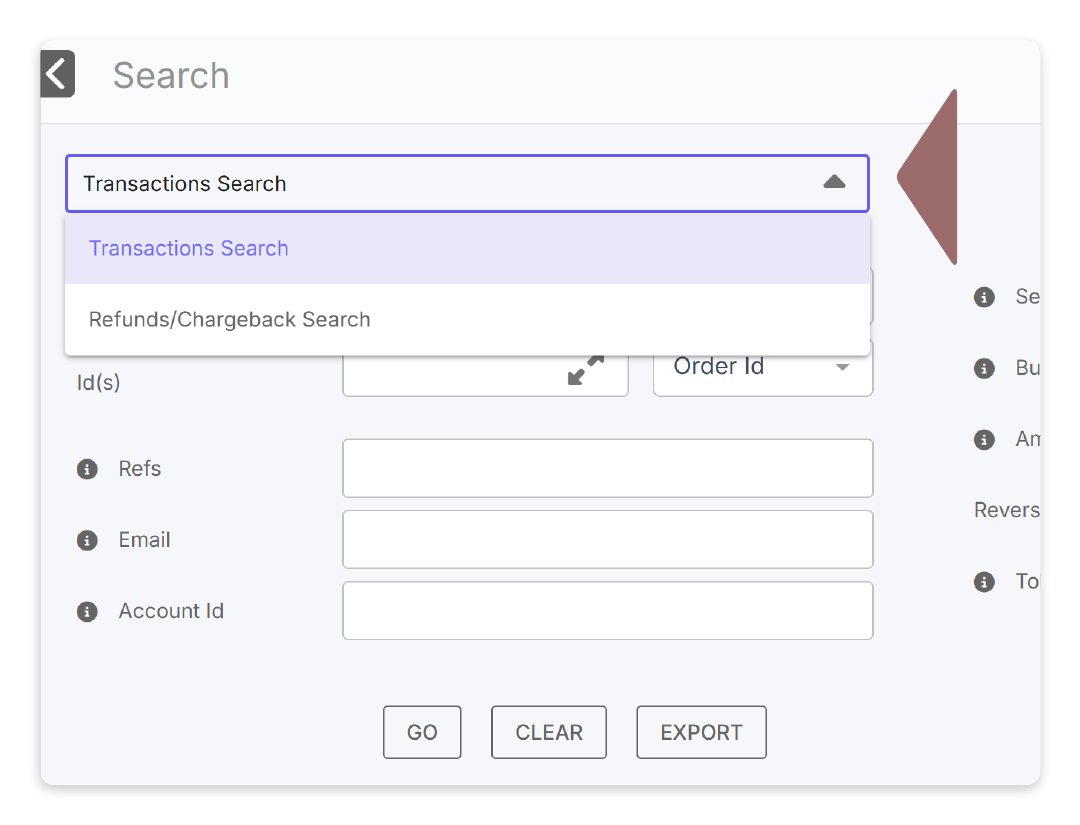The width and height of the screenshot is (1080, 825).
Task: Collapse the Transactions Search dropdown
Action: (835, 183)
